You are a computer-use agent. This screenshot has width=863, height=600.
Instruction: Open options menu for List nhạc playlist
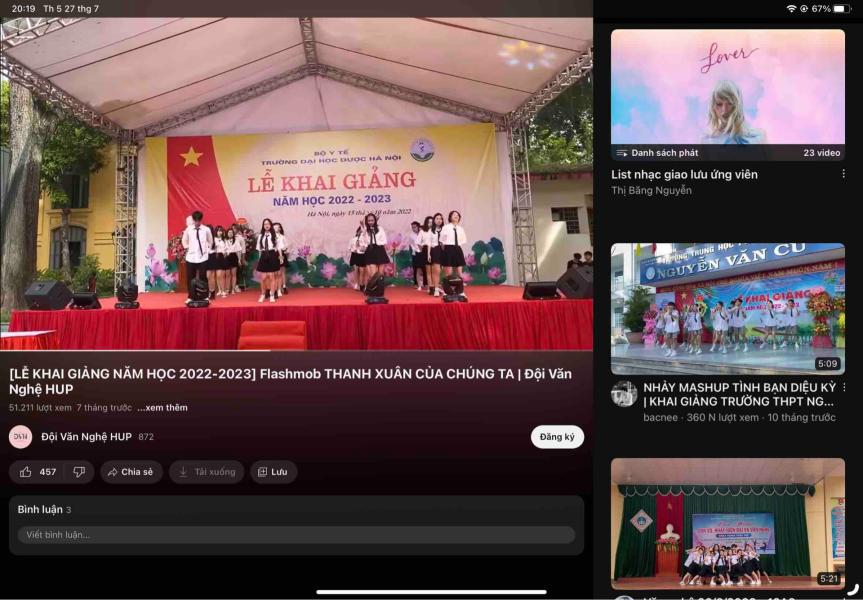(x=843, y=174)
